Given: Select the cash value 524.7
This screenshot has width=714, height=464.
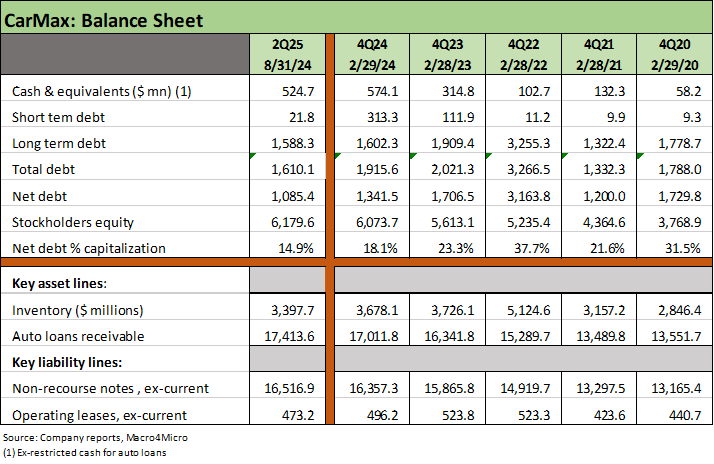Looking at the screenshot, I should [x=298, y=92].
